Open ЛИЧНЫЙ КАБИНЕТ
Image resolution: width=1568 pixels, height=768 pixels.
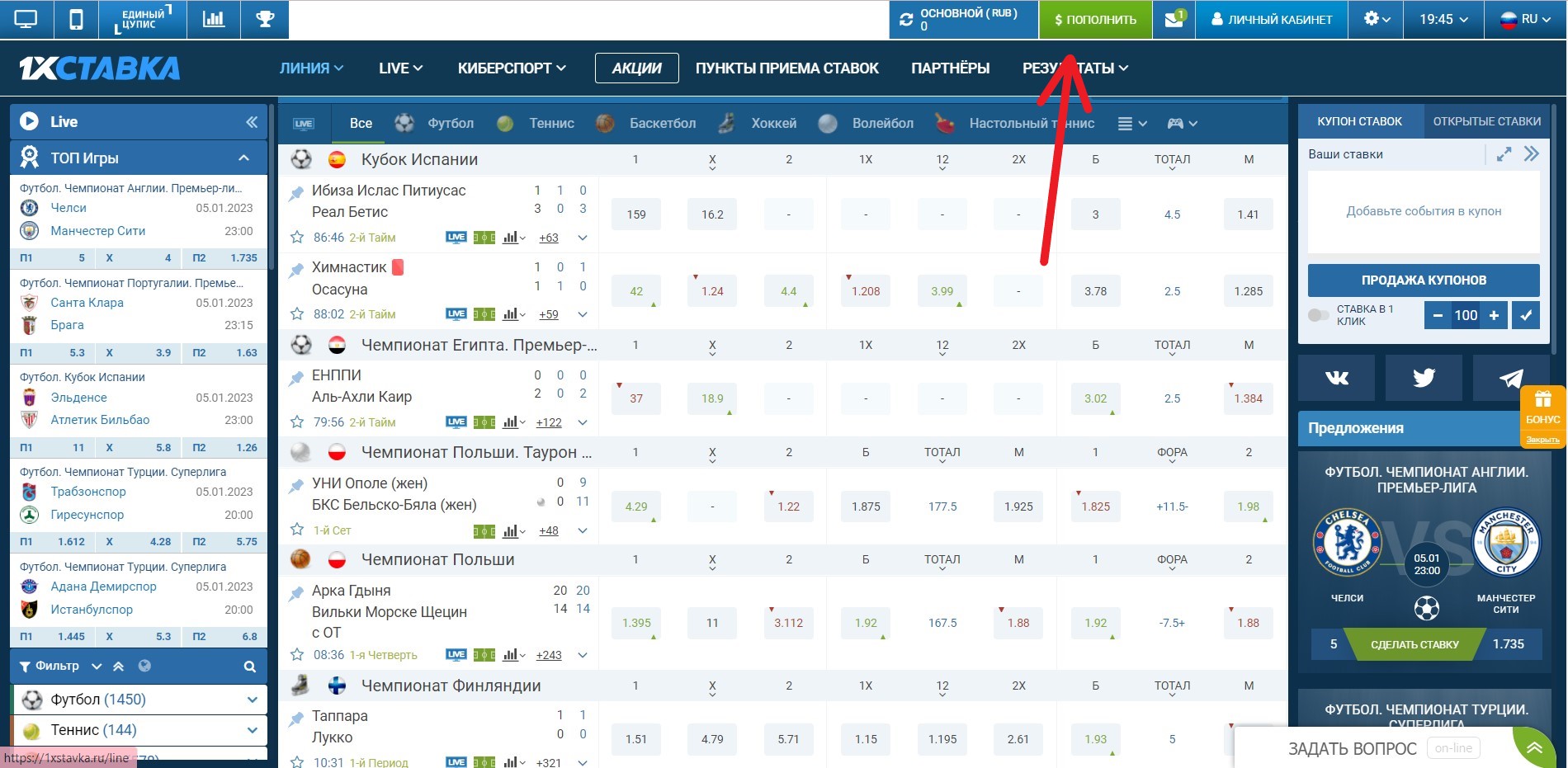[x=1271, y=19]
